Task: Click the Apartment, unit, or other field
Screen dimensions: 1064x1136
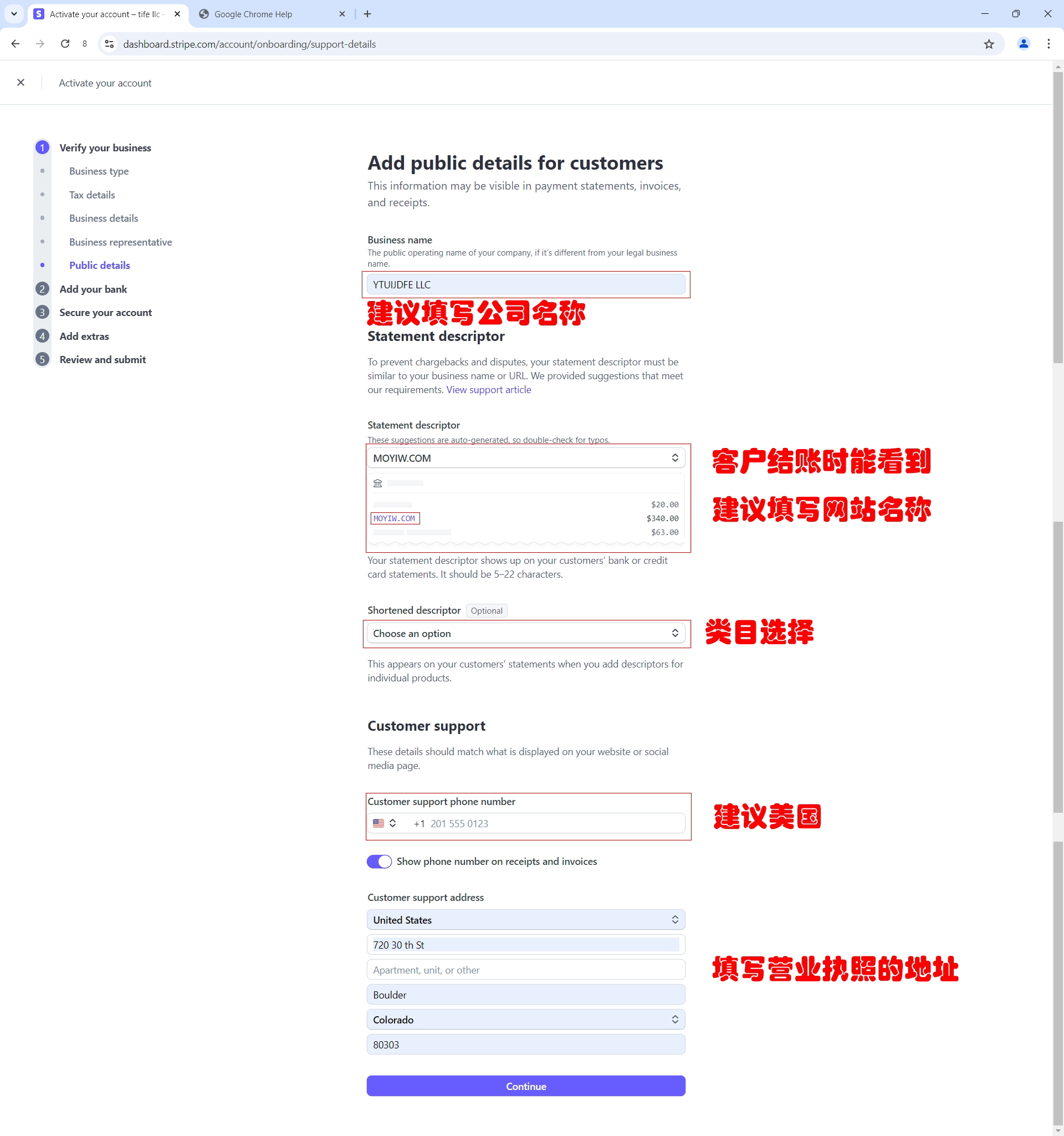Action: (525, 970)
